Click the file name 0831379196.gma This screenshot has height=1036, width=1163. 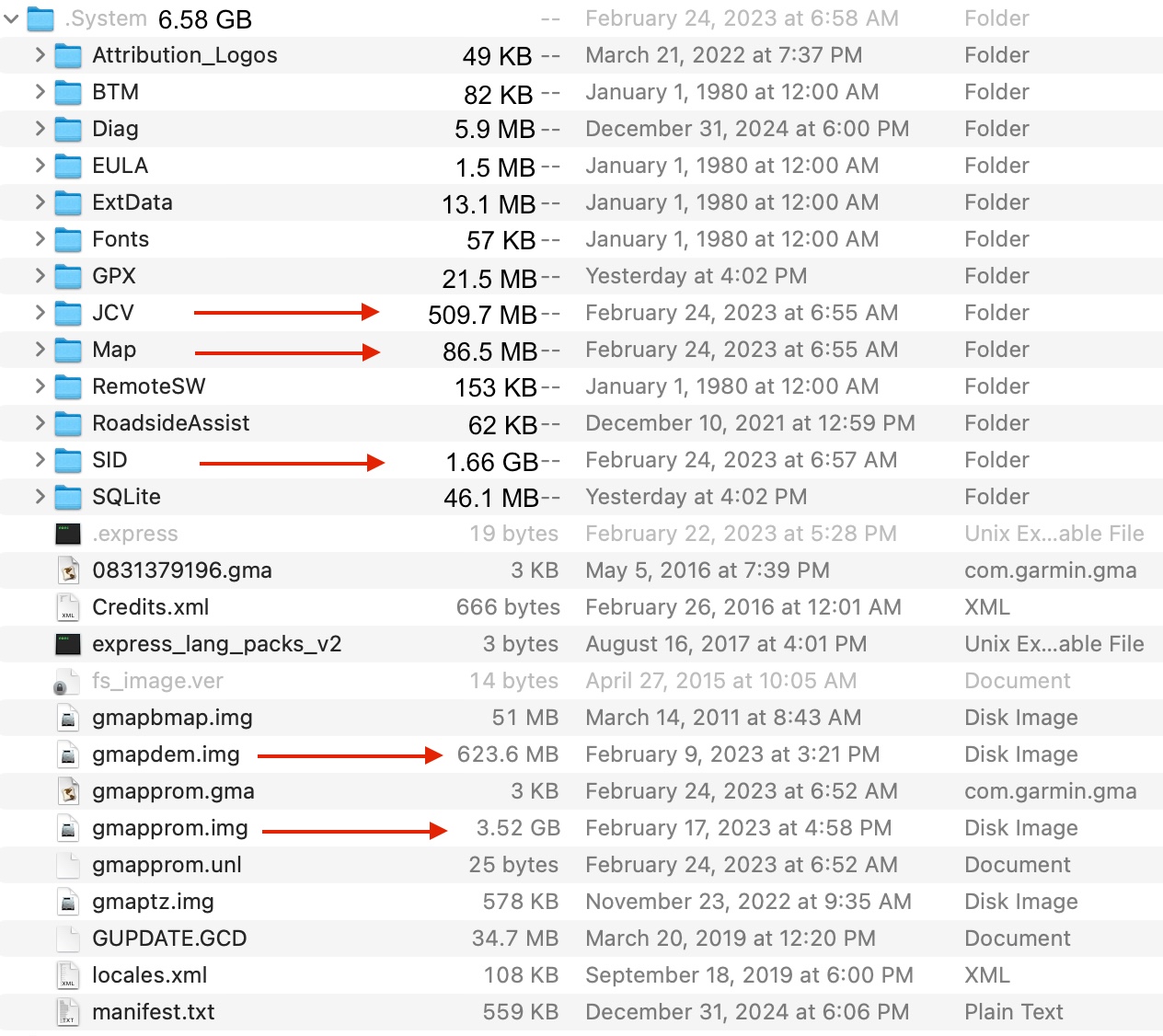tap(182, 570)
